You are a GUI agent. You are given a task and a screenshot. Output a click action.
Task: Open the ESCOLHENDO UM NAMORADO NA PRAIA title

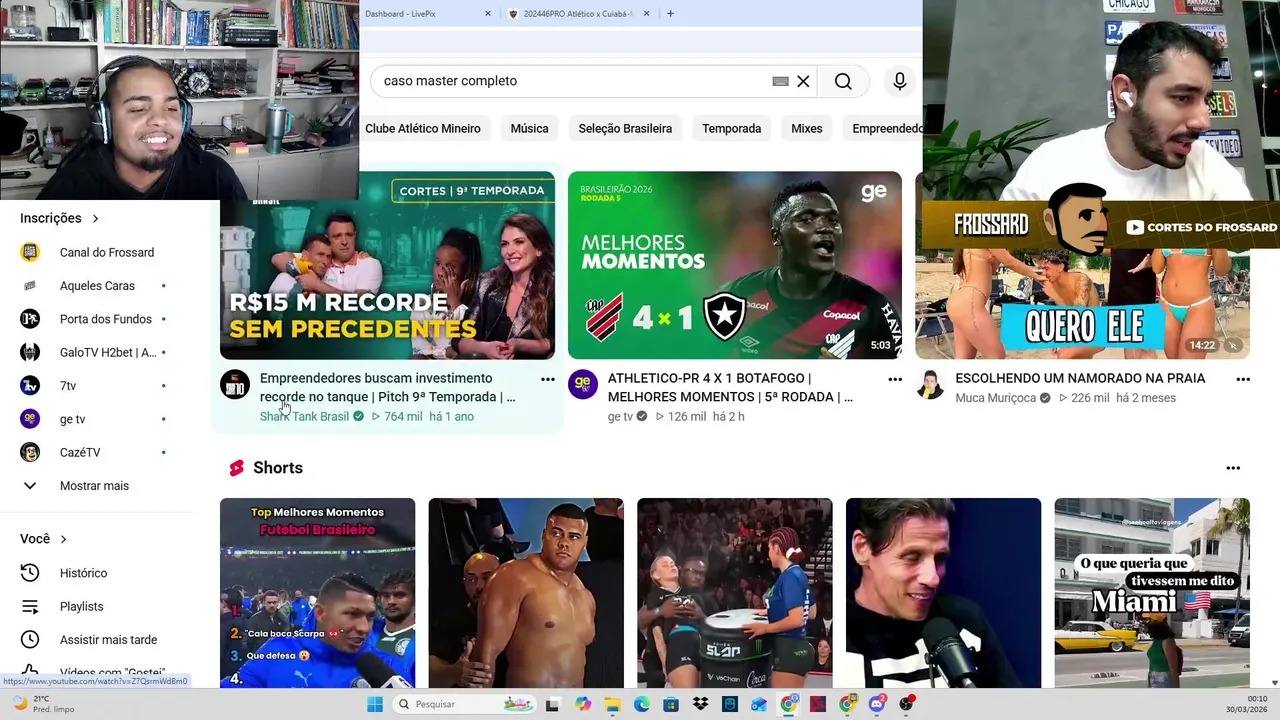click(x=1080, y=378)
